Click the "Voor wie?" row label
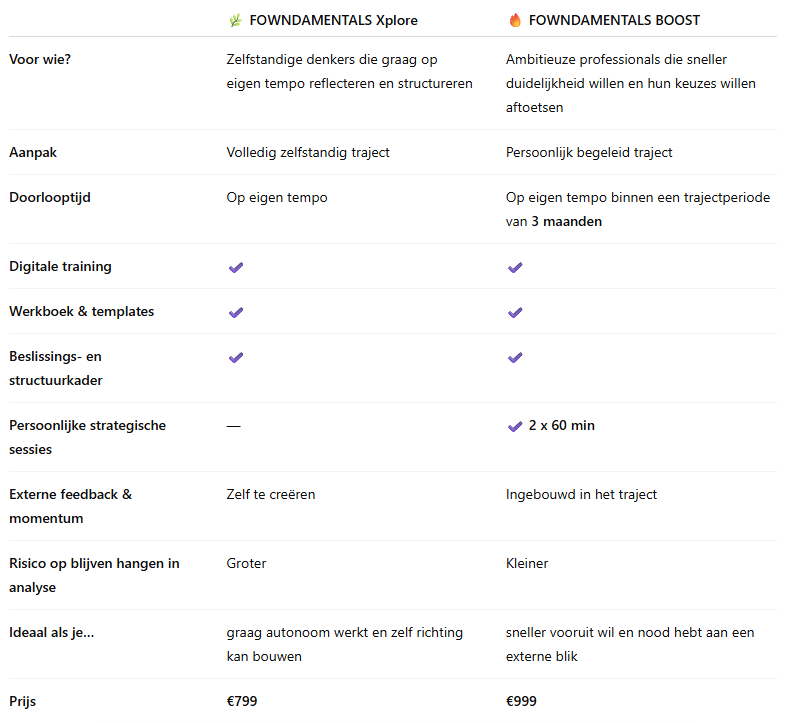This screenshot has width=798, height=723. (x=40, y=59)
